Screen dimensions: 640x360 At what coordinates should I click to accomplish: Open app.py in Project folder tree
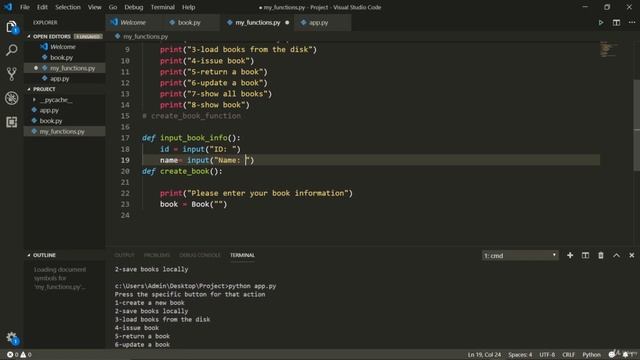(64, 110)
